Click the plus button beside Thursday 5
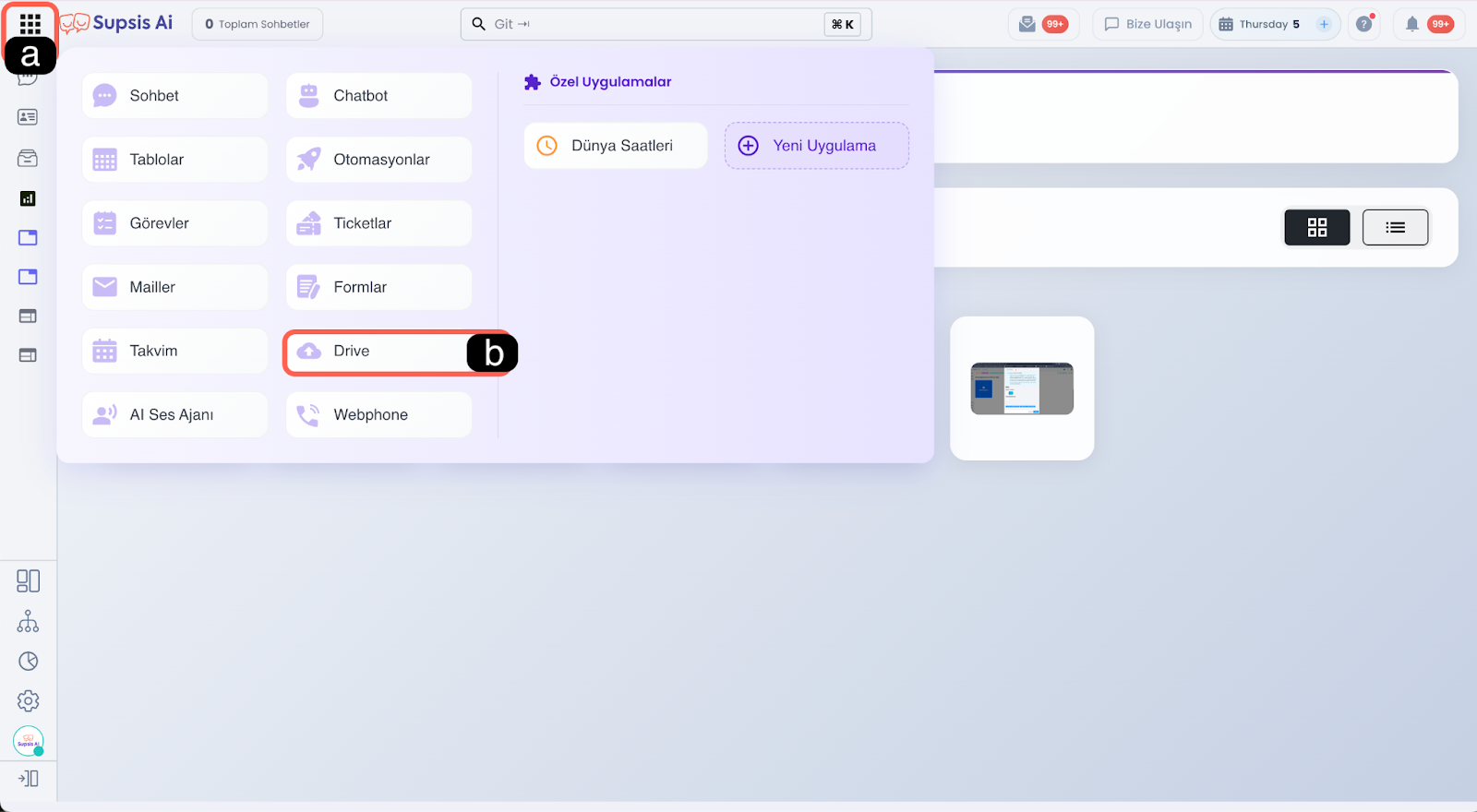The height and width of the screenshot is (812, 1477). 1324,24
